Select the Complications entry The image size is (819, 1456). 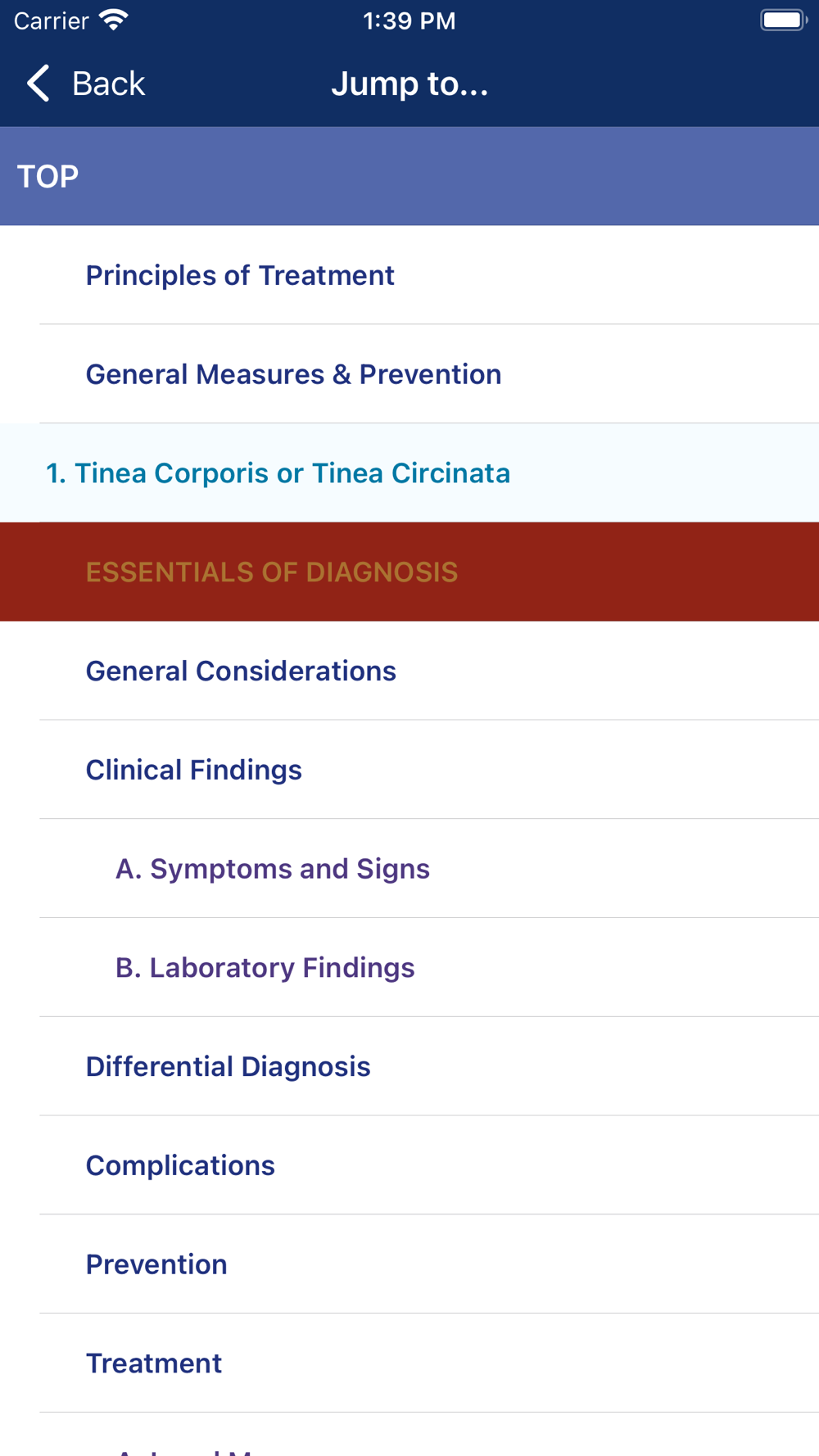click(x=409, y=1165)
